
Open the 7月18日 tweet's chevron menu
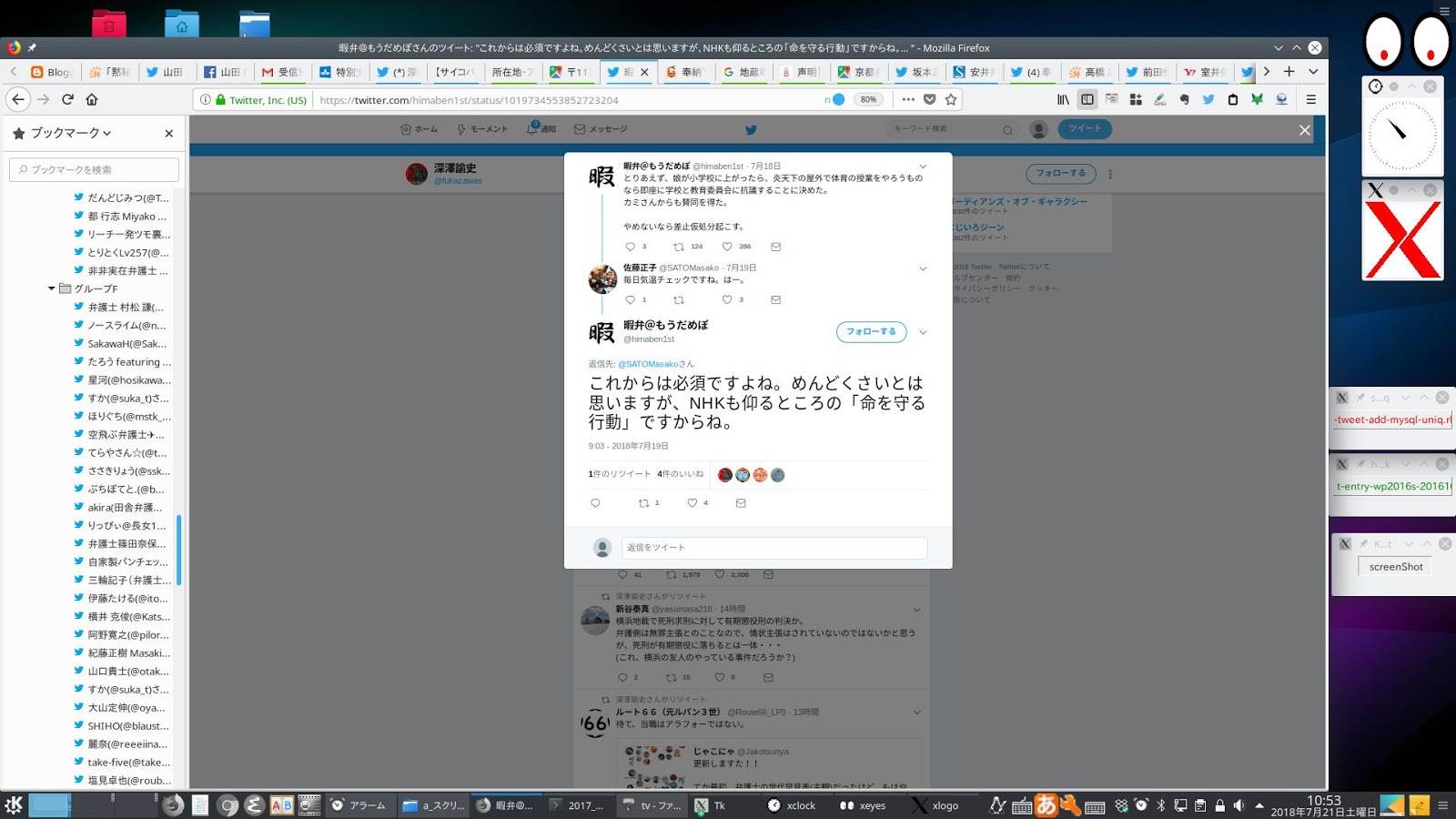pos(923,167)
